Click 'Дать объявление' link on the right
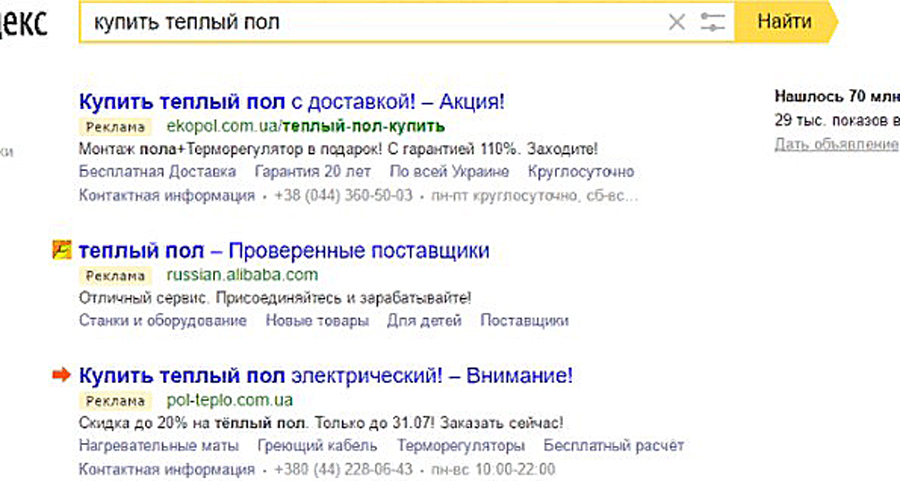Screen dimensions: 900x481 (x=836, y=144)
